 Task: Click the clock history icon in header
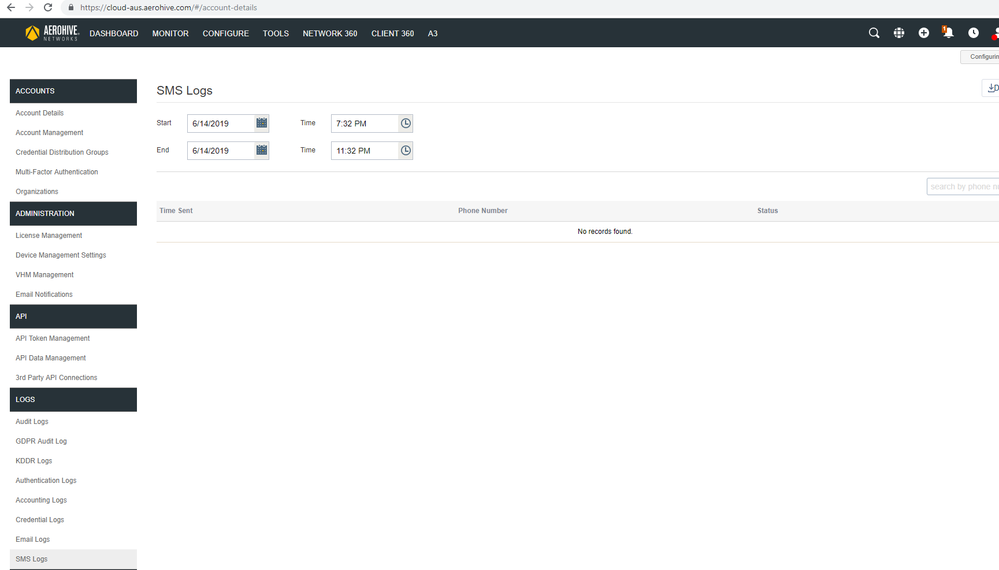coord(974,33)
